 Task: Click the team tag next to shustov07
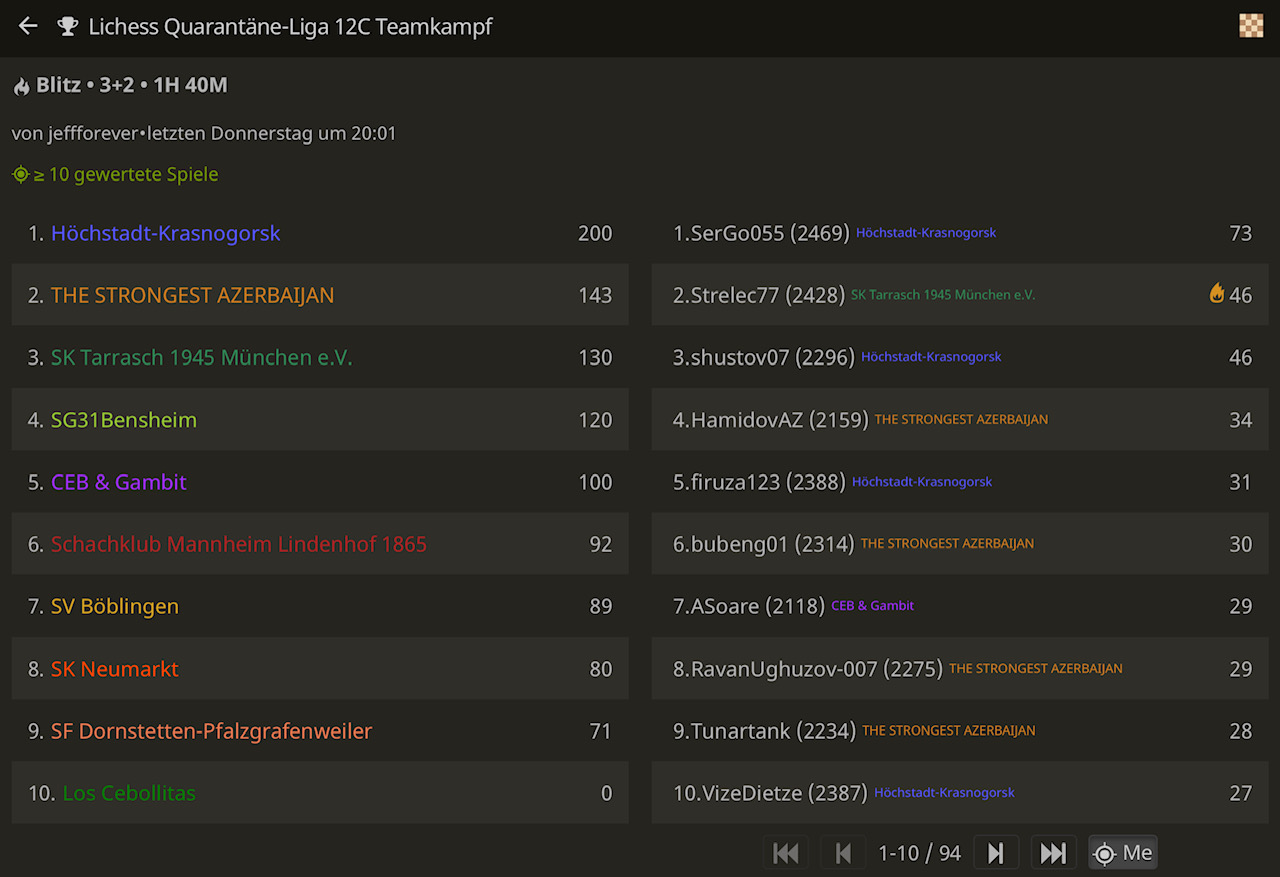[931, 357]
